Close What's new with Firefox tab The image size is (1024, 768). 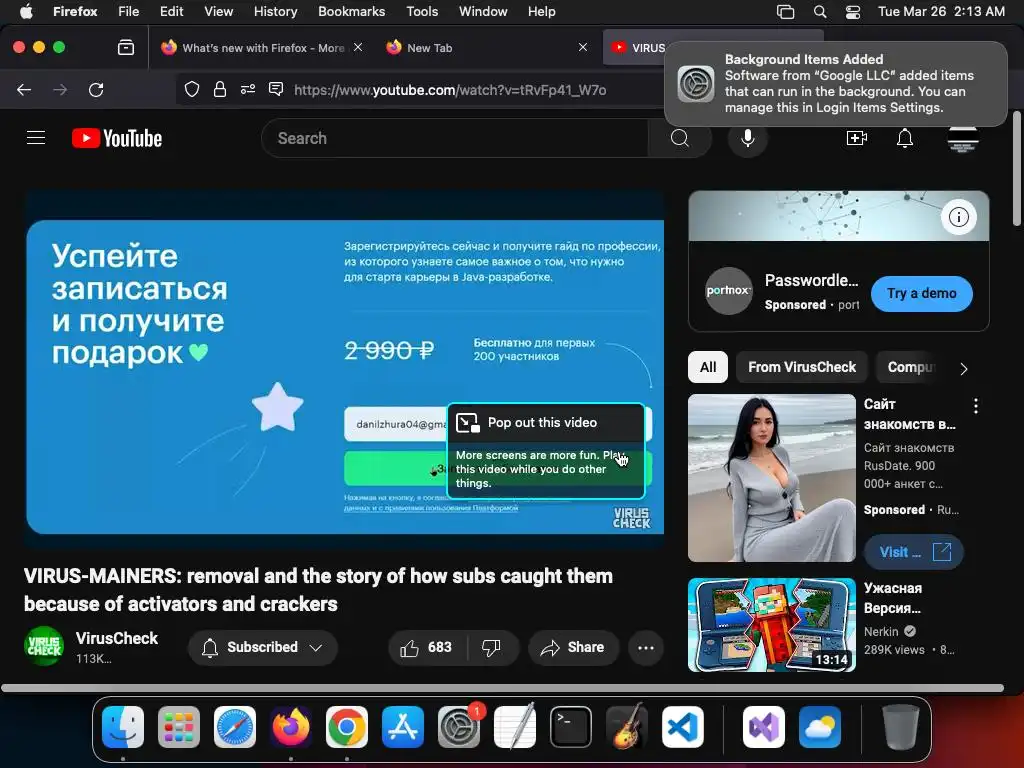tap(358, 47)
